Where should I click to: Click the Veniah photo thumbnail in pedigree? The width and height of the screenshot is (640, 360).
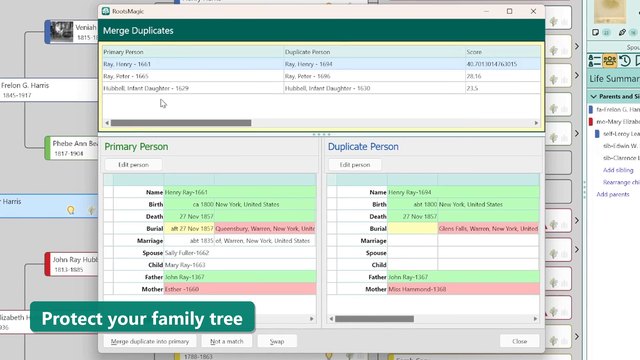point(62,32)
